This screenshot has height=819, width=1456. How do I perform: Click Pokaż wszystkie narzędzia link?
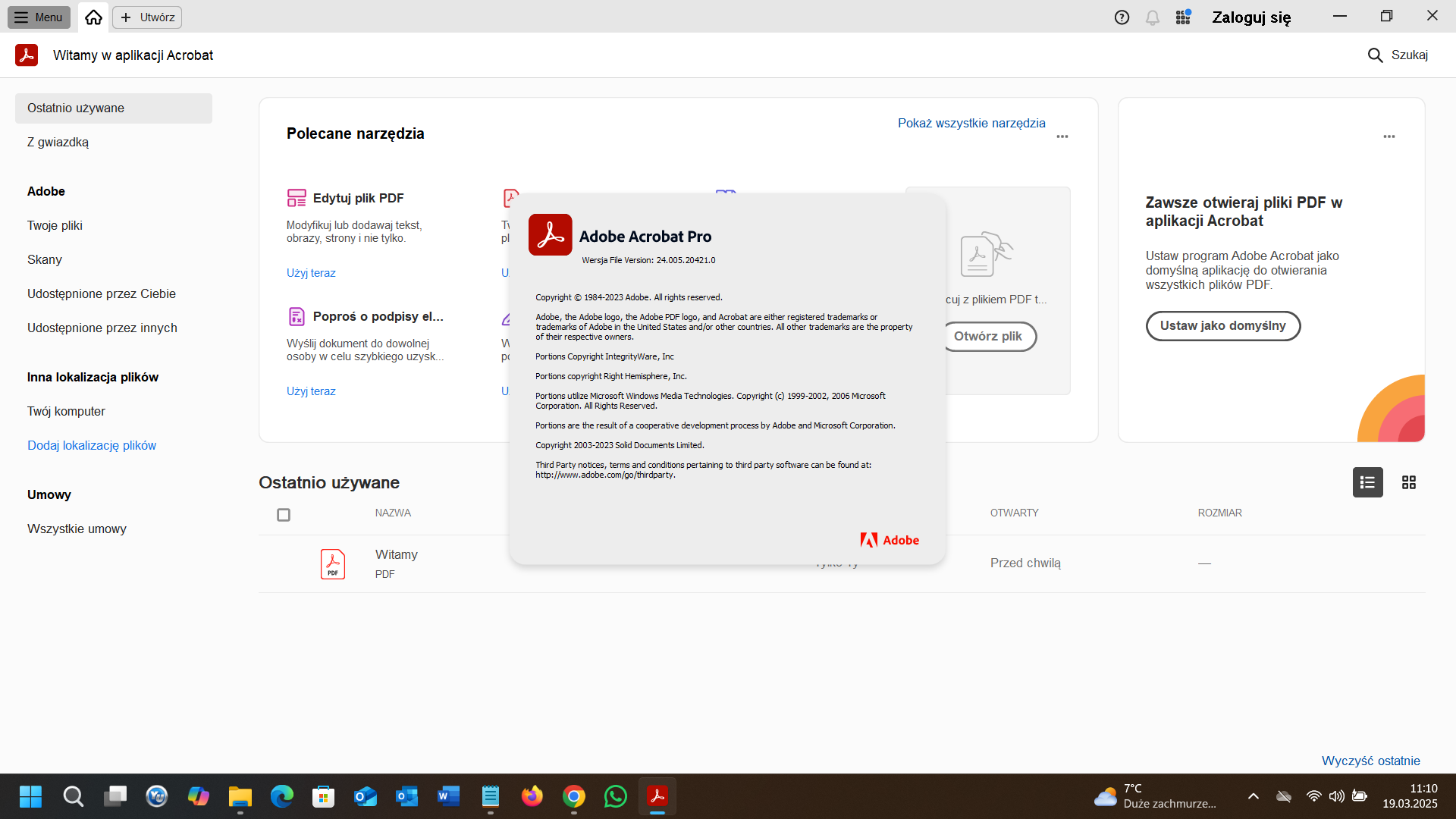click(971, 123)
